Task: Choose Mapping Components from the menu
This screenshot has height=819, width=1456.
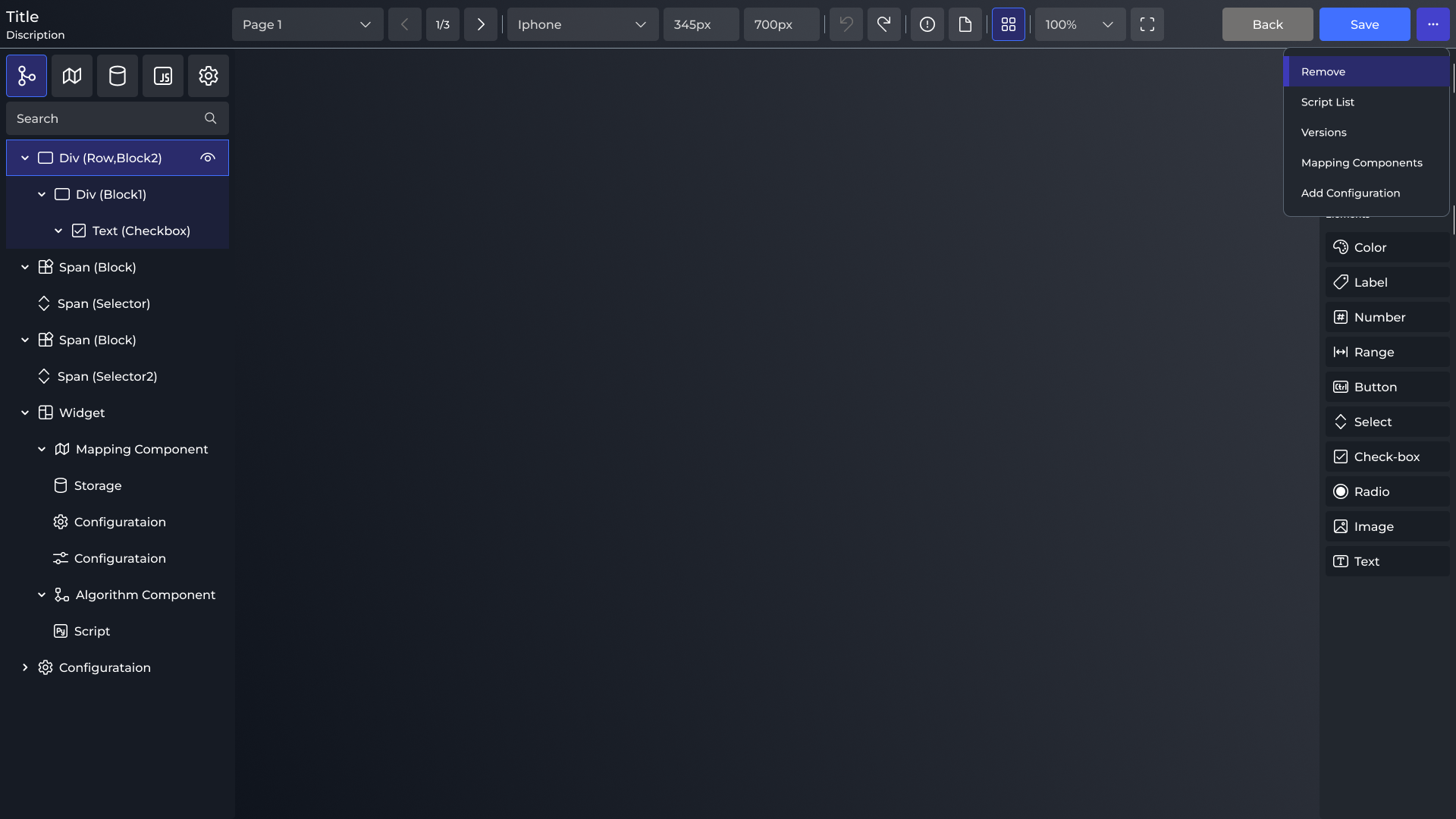Action: [1367, 162]
